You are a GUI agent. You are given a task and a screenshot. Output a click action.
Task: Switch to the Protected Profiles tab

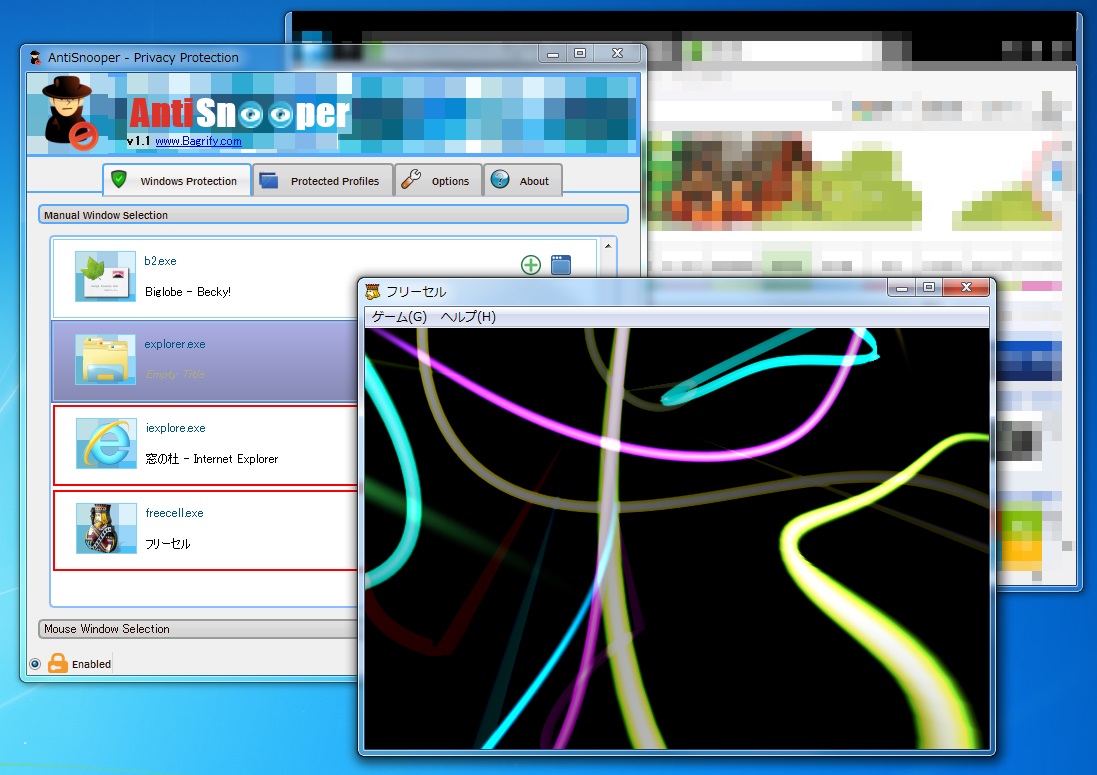coord(323,180)
